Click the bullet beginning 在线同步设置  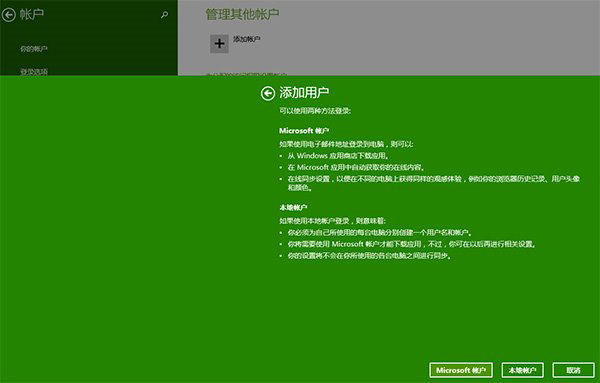tap(434, 183)
